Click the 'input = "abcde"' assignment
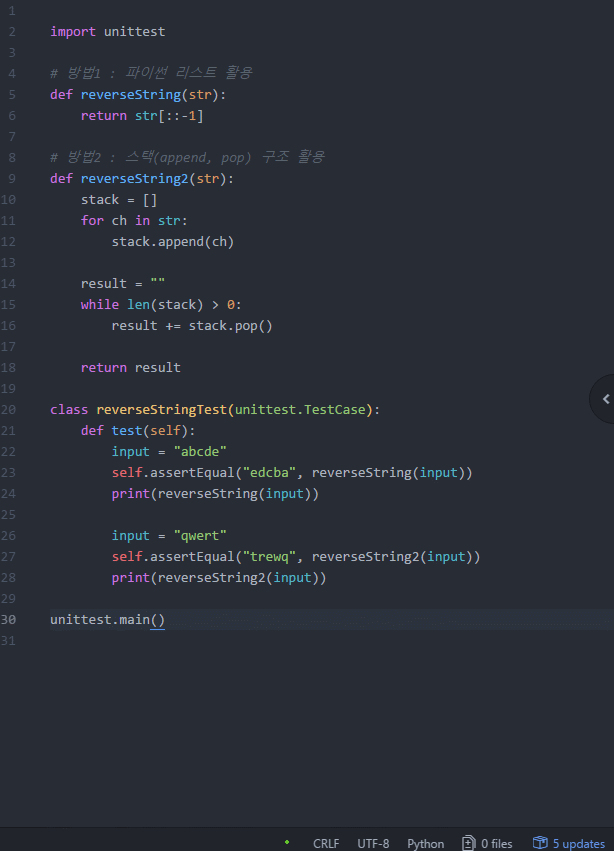The height and width of the screenshot is (851, 614). point(169,452)
